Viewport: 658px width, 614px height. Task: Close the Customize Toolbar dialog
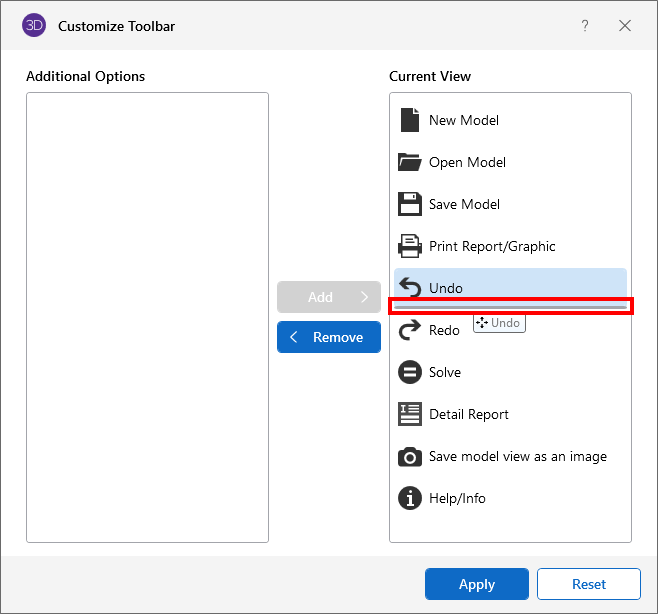coord(625,26)
